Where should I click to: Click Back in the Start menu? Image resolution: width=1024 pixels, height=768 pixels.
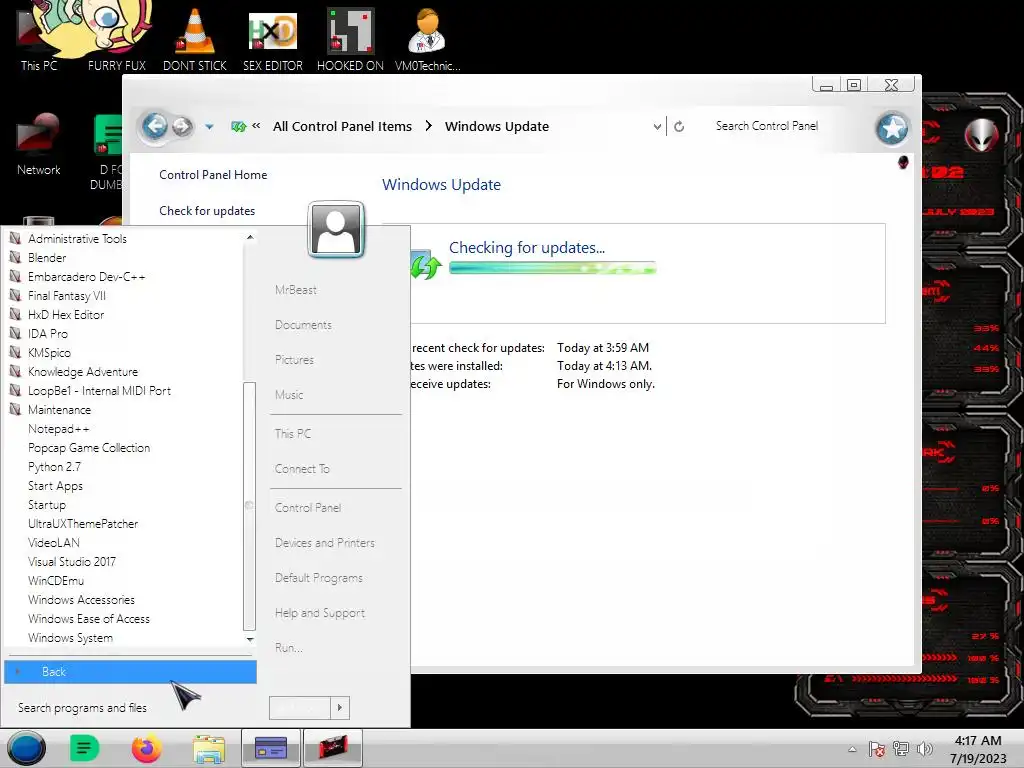130,671
